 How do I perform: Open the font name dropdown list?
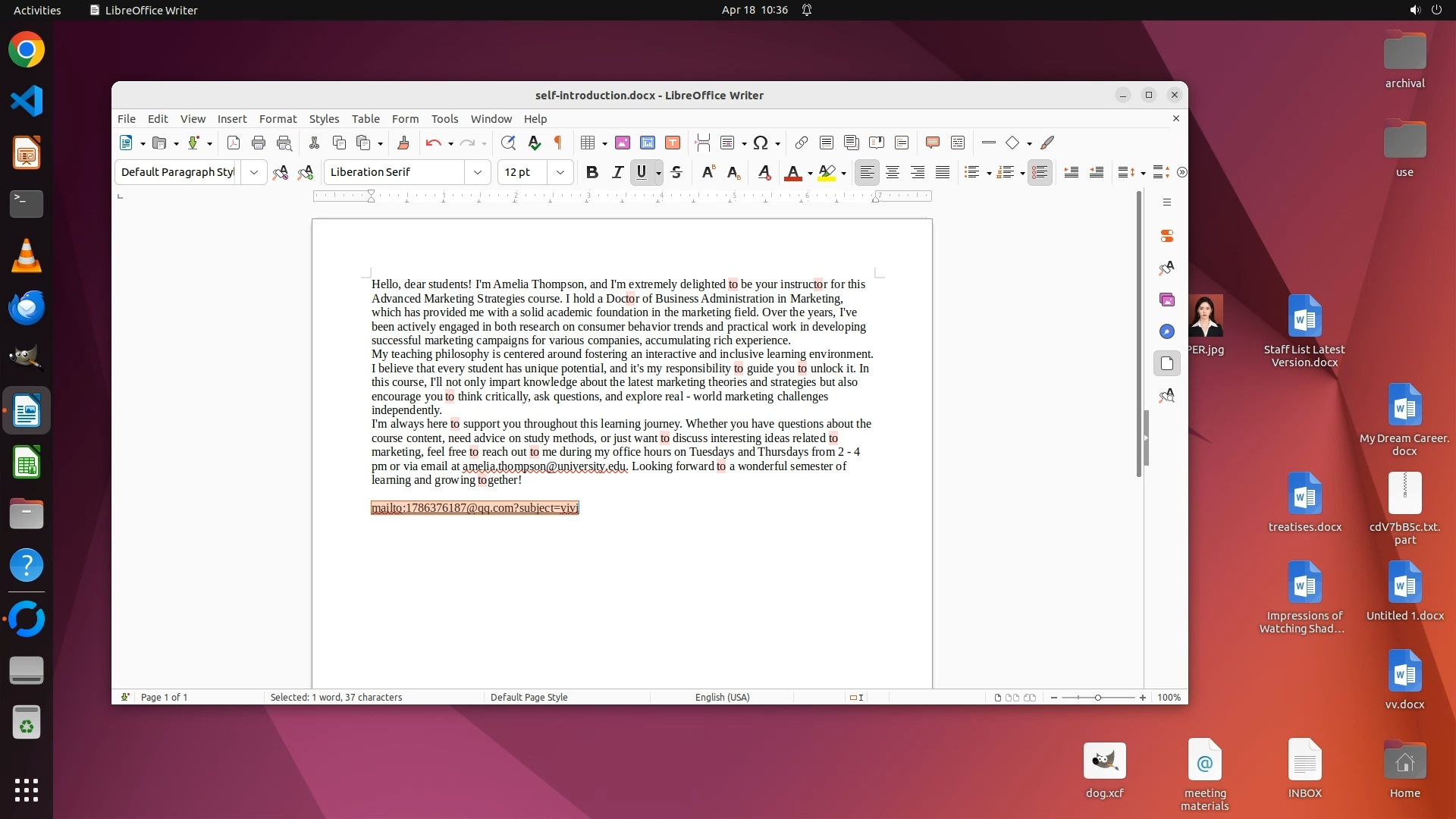(x=478, y=172)
